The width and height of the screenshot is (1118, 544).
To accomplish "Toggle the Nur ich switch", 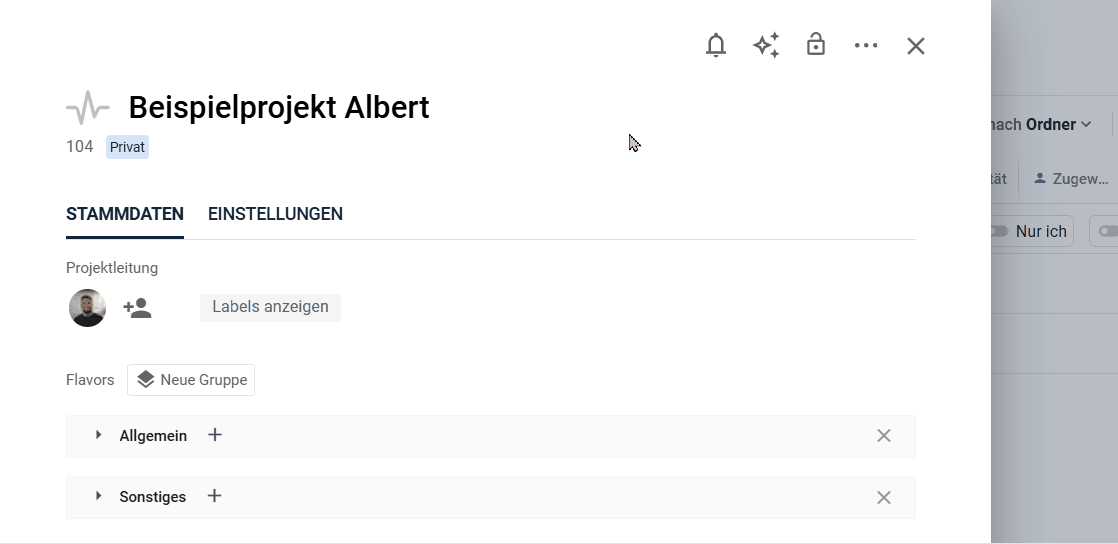I will 1000,231.
